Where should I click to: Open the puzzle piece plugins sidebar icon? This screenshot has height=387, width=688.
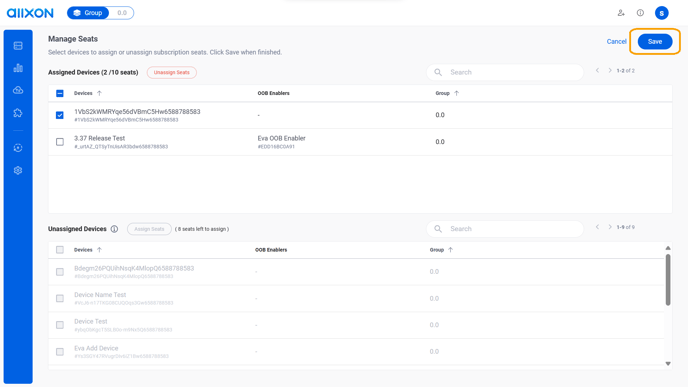(x=18, y=113)
